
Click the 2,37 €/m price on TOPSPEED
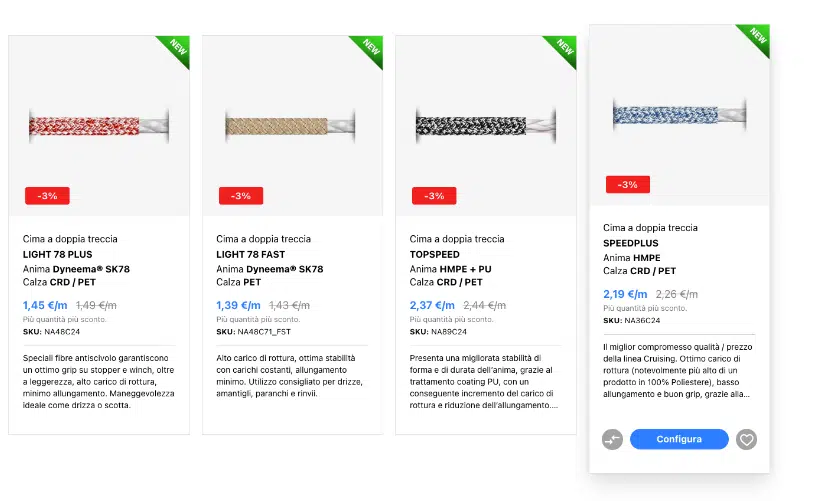[x=432, y=305]
